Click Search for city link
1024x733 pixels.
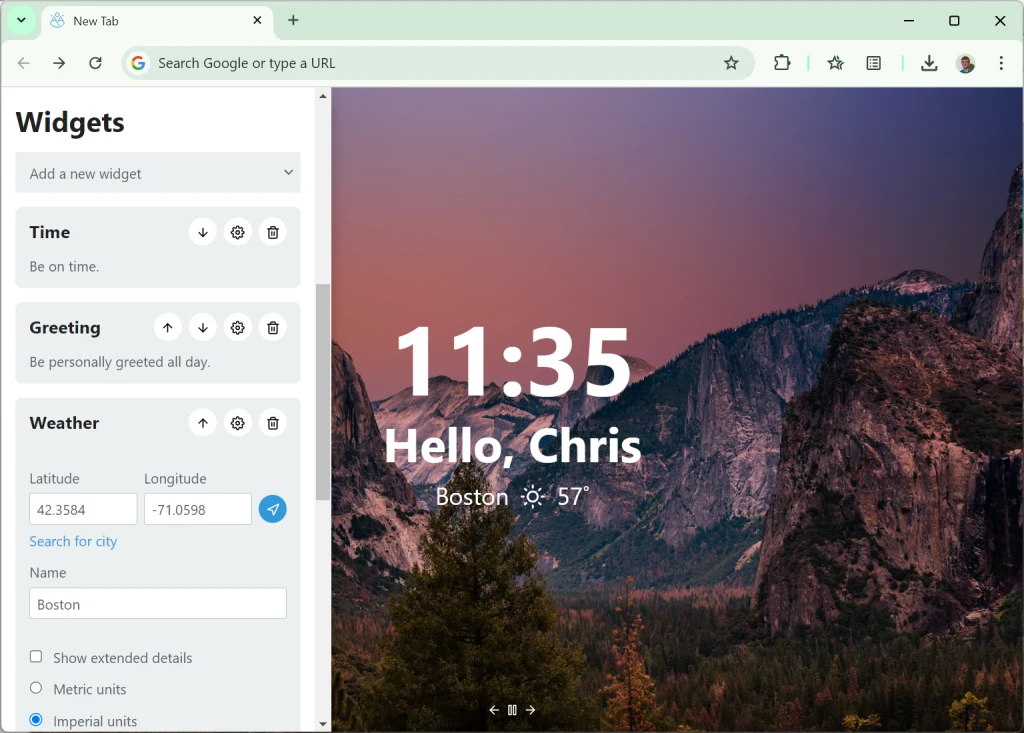click(x=73, y=541)
